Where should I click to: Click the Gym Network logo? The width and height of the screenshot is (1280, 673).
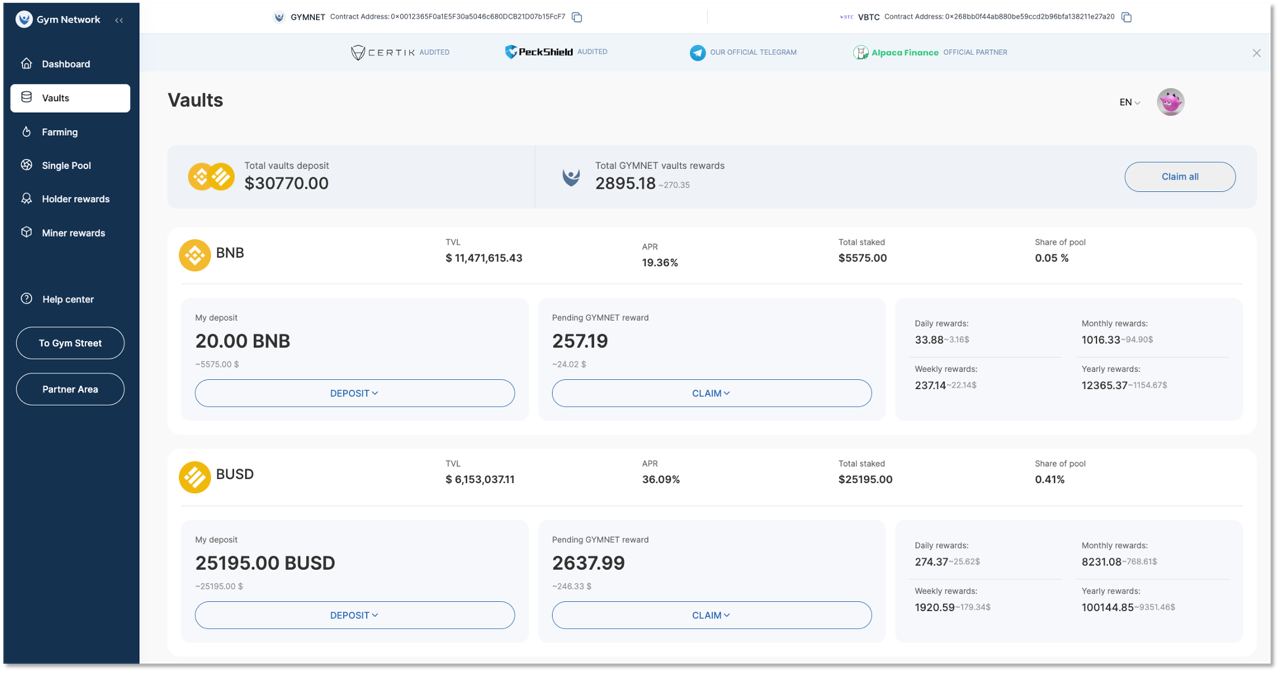[x=24, y=20]
